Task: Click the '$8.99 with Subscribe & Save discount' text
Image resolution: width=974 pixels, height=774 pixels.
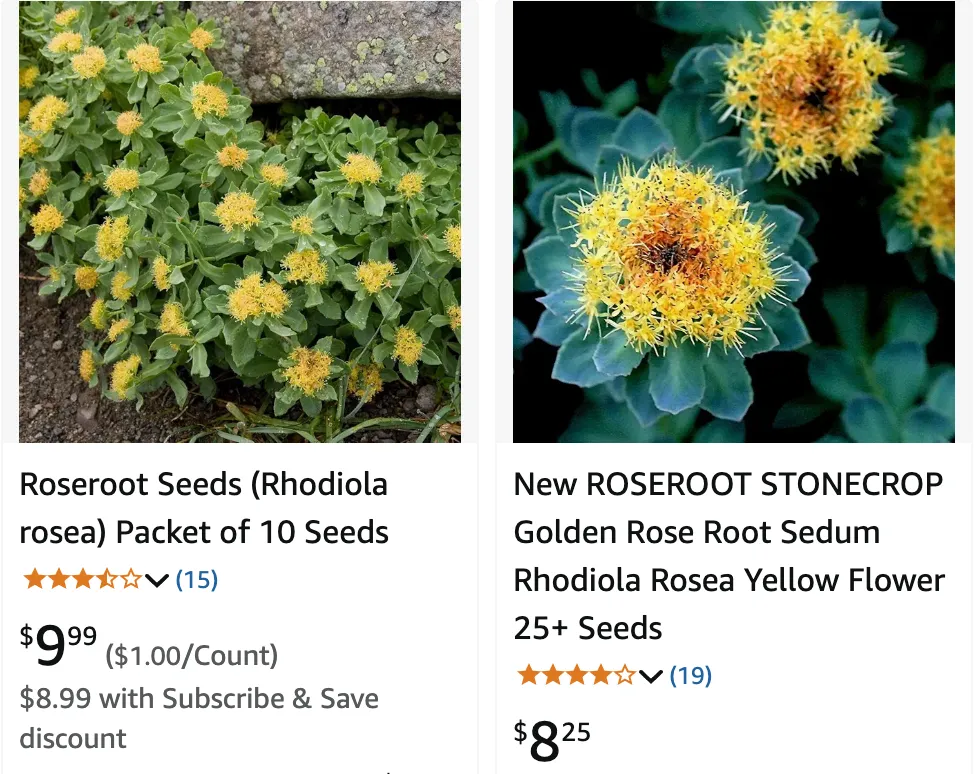Action: 199,718
